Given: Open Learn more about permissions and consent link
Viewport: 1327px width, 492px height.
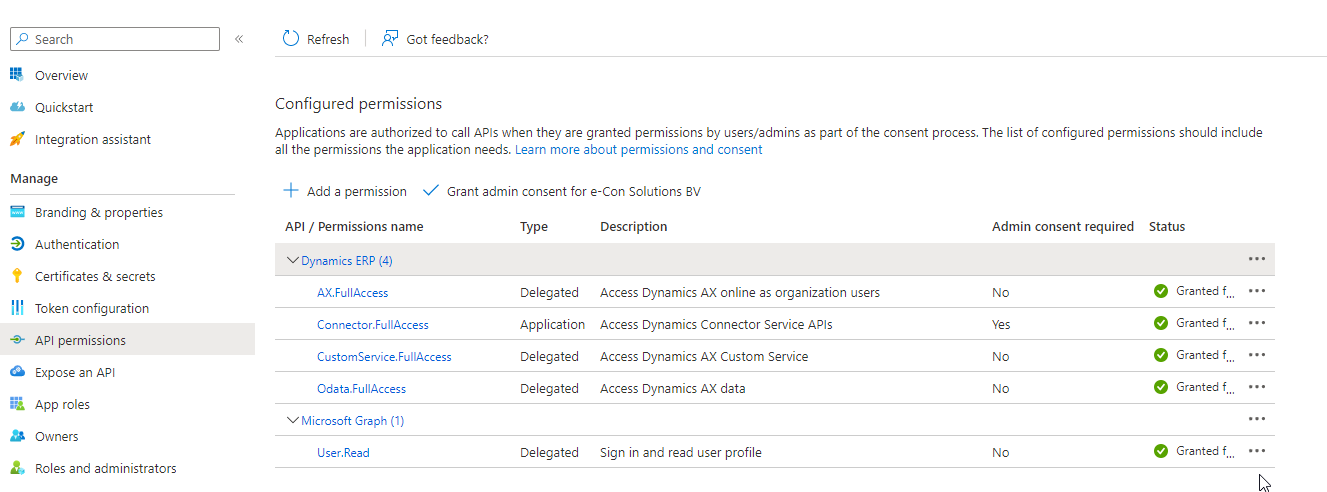Looking at the screenshot, I should pyautogui.click(x=638, y=149).
